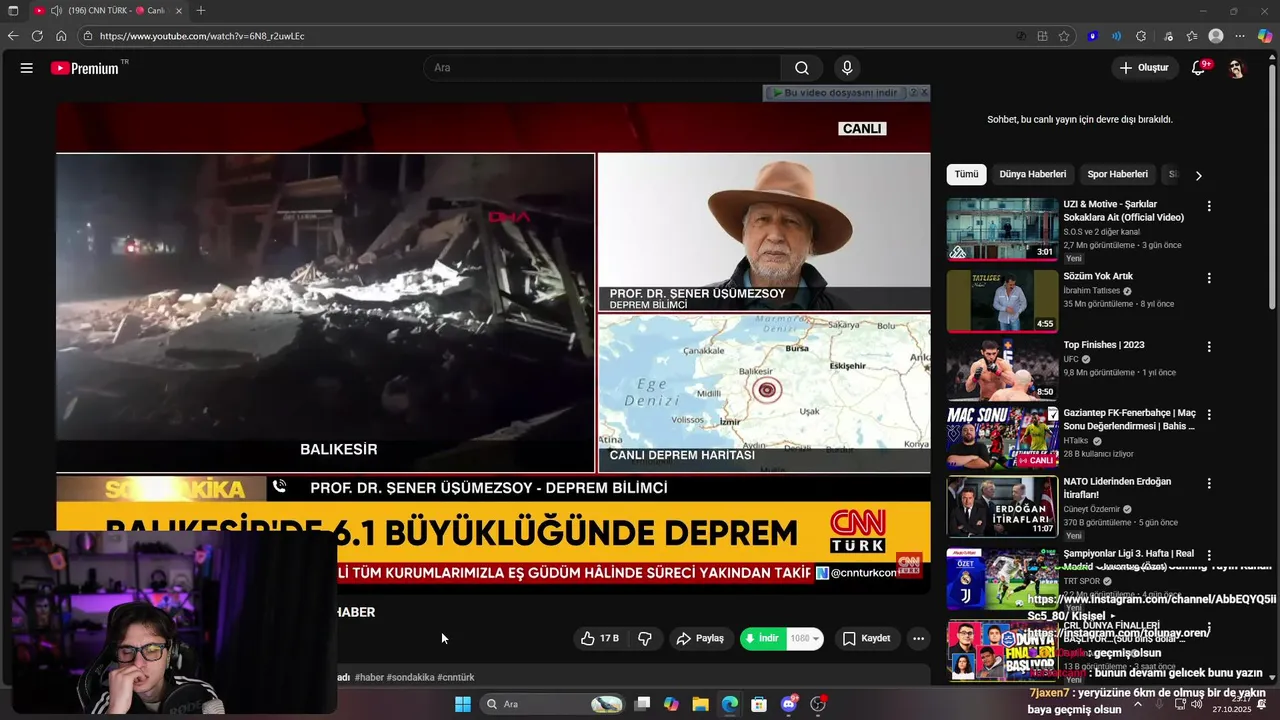1280x720 pixels.
Task: Click the browser address bar URL
Action: point(202,36)
